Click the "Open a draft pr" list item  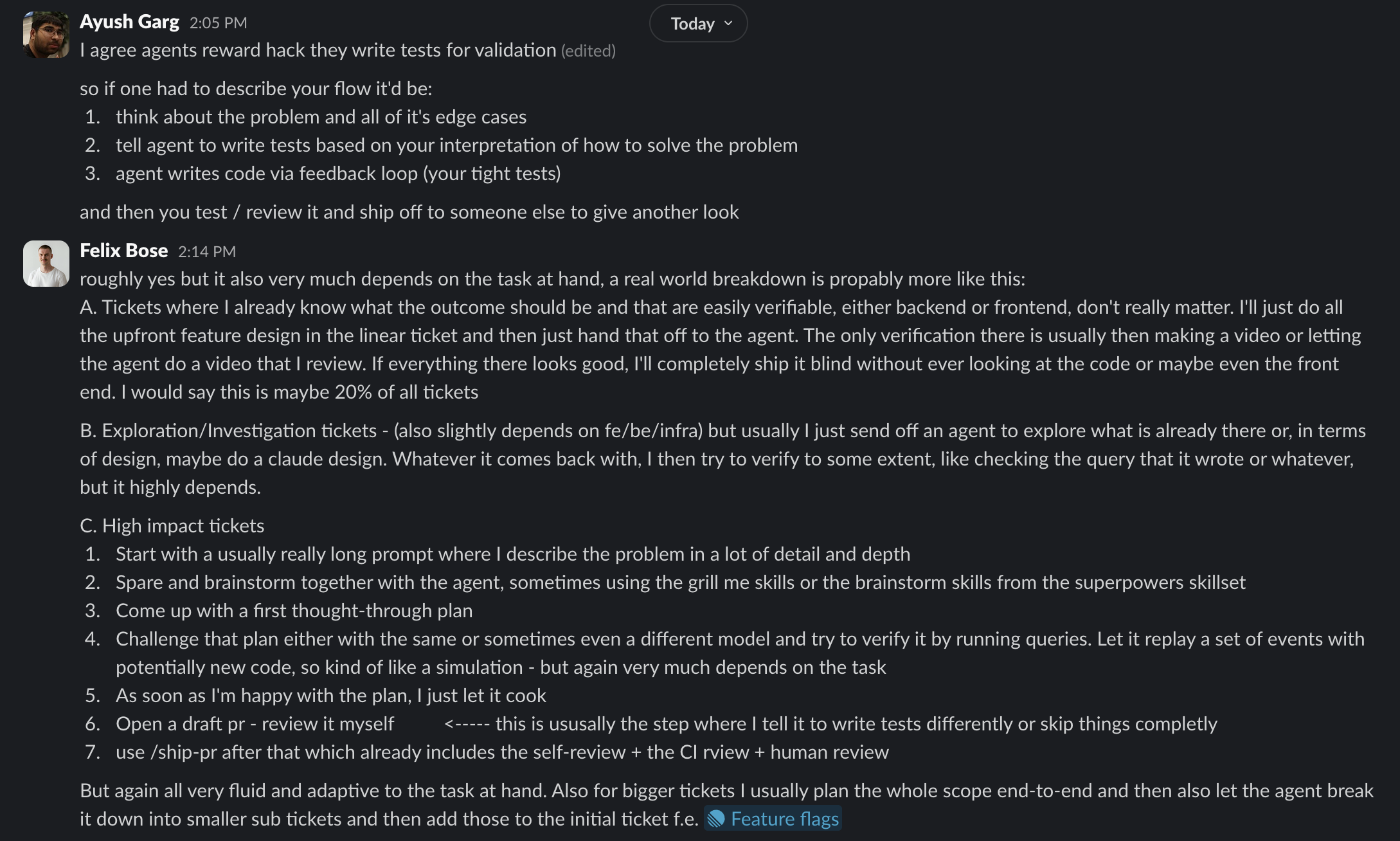coord(667,724)
